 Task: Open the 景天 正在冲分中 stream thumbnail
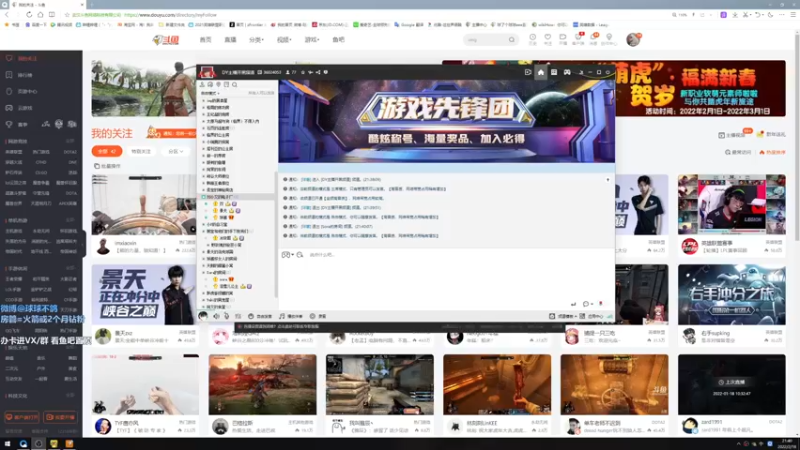pyautogui.click(x=145, y=295)
